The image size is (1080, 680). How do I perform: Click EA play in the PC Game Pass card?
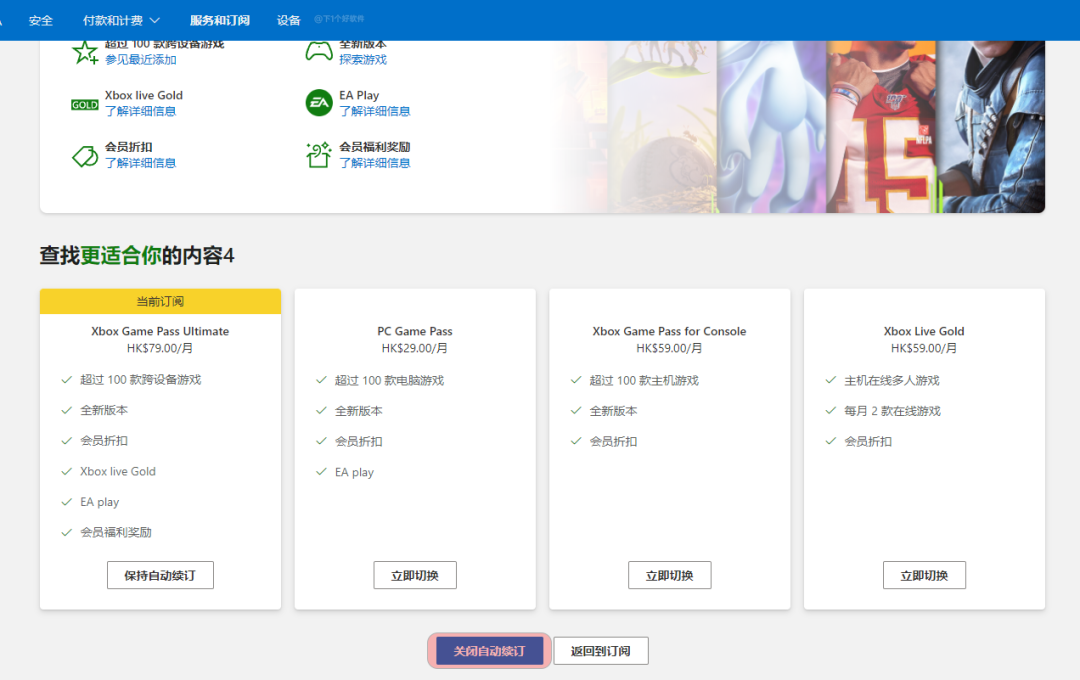354,472
